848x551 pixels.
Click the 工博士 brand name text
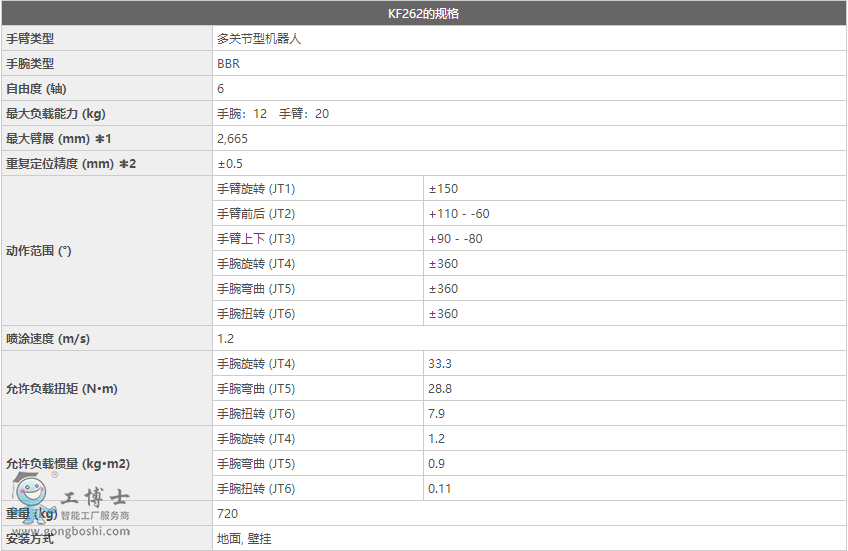tap(96, 497)
